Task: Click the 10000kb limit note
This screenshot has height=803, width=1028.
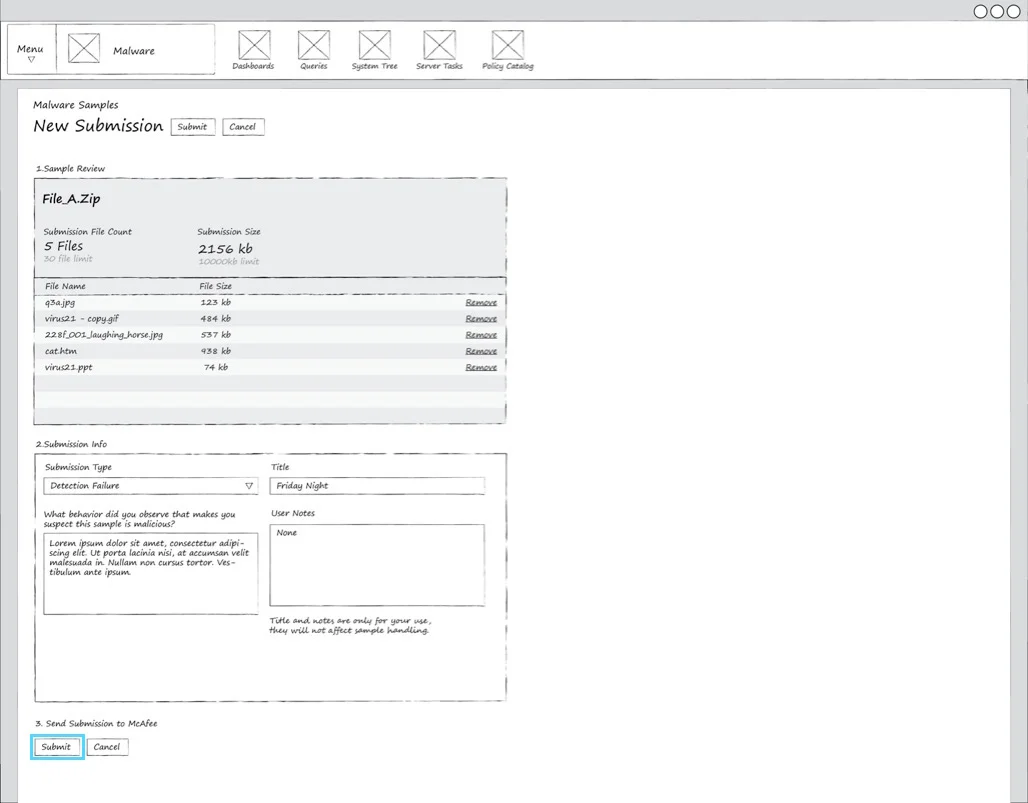Action: coord(229,262)
